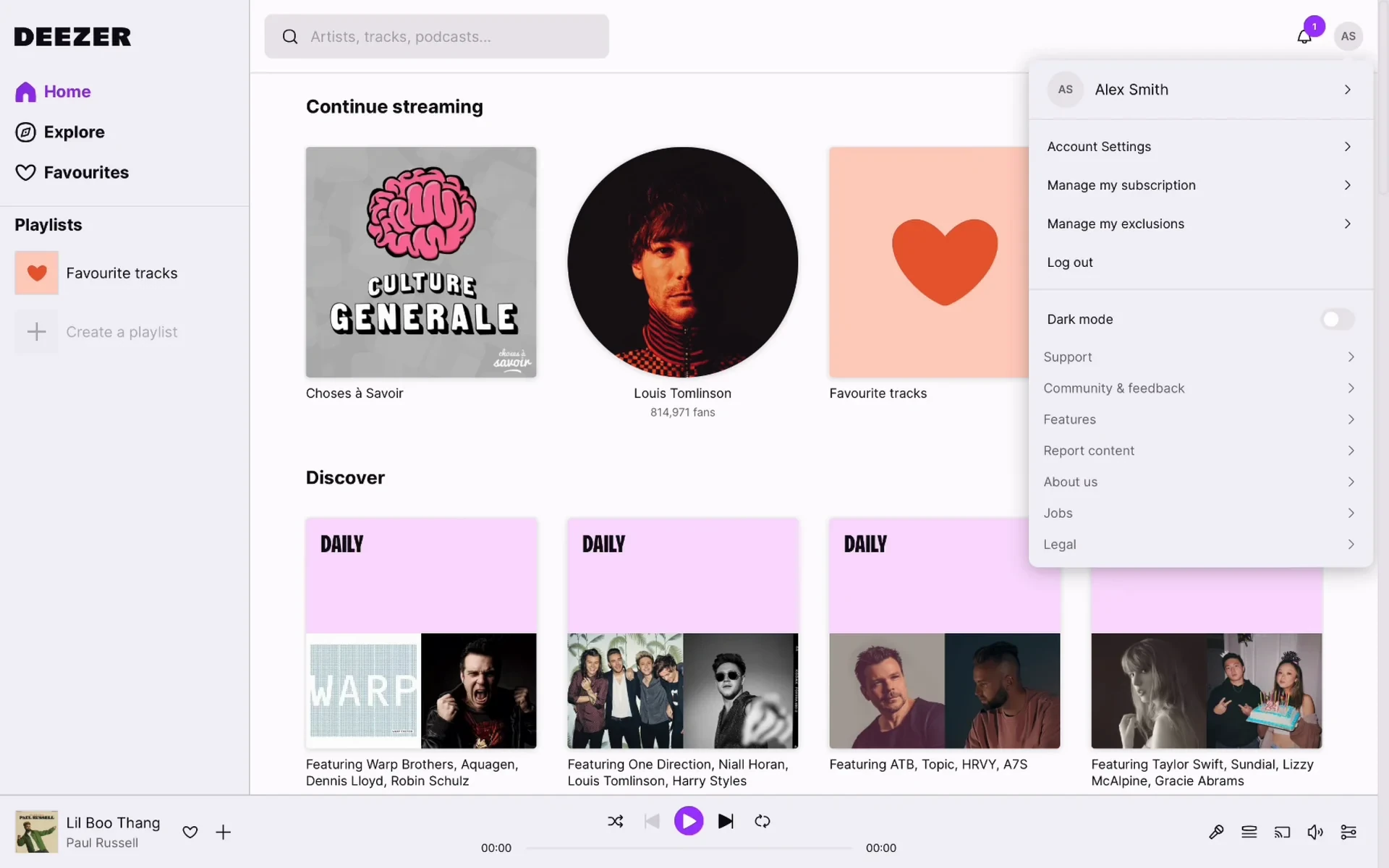Choose Log out

point(1201,262)
